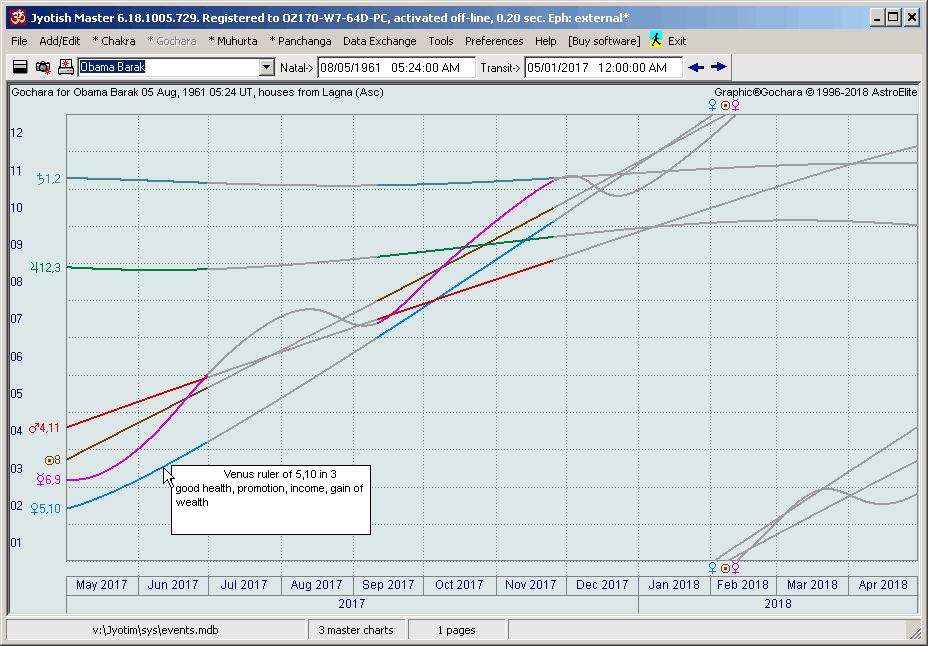Open the Data Exchange menu
The height and width of the screenshot is (646, 928).
coord(379,41)
